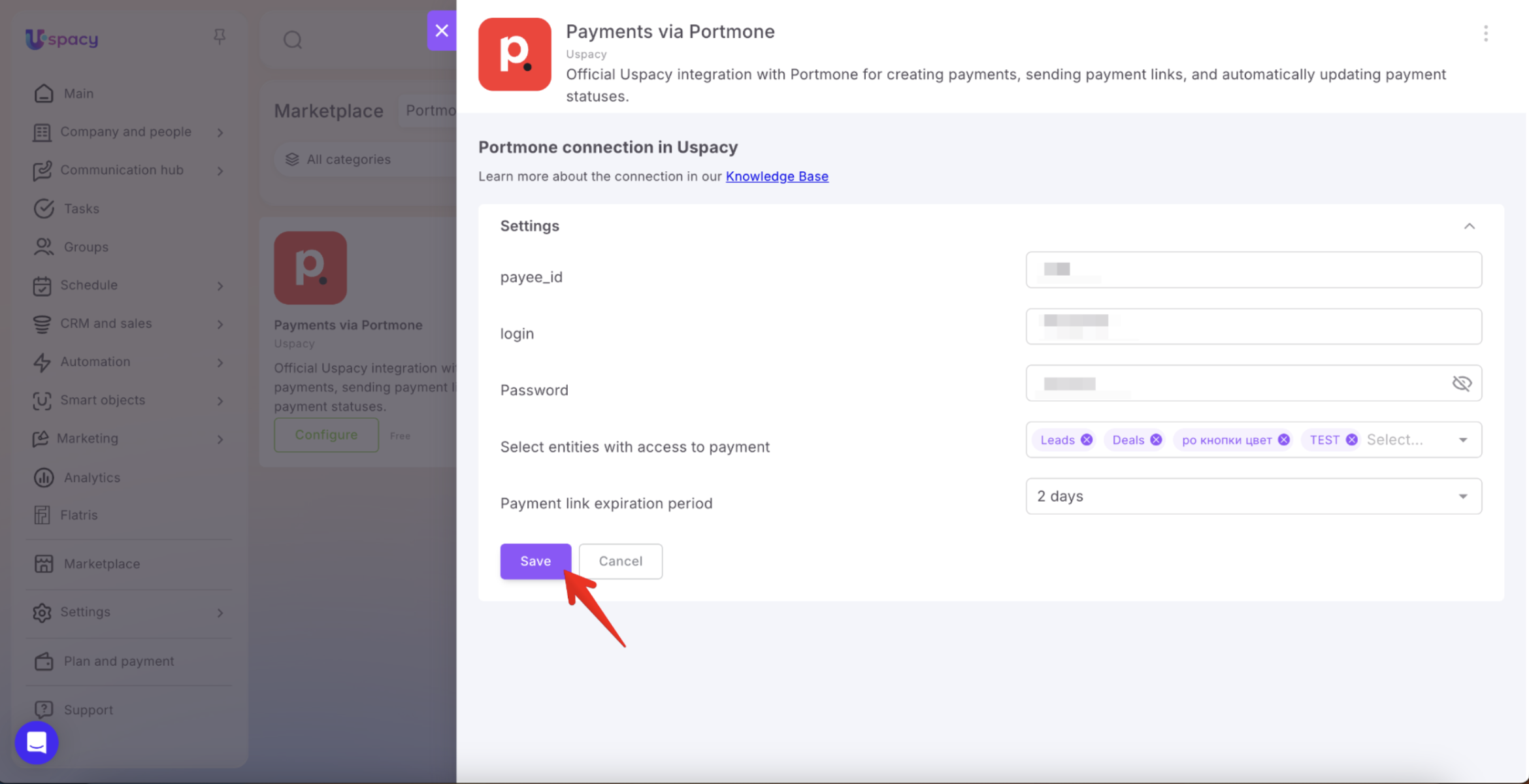
Task: Click the All categories layers icon
Action: [x=292, y=159]
